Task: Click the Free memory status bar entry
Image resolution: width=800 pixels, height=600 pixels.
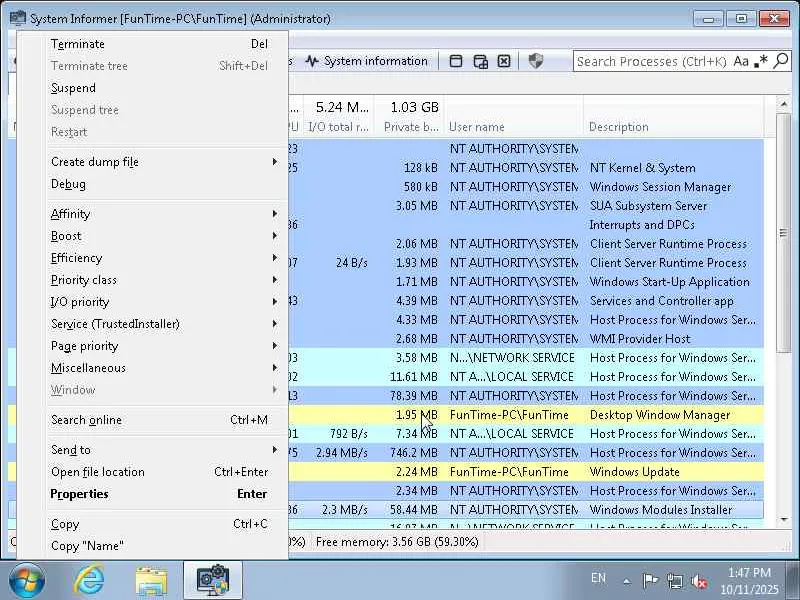Action: [397, 542]
